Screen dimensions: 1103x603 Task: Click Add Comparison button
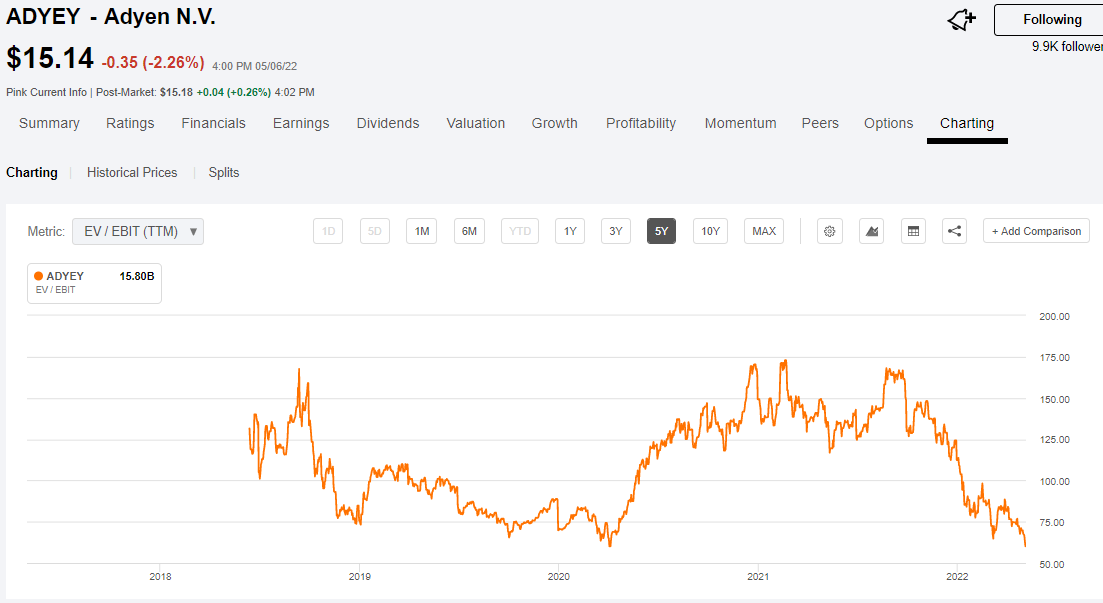pos(1036,231)
